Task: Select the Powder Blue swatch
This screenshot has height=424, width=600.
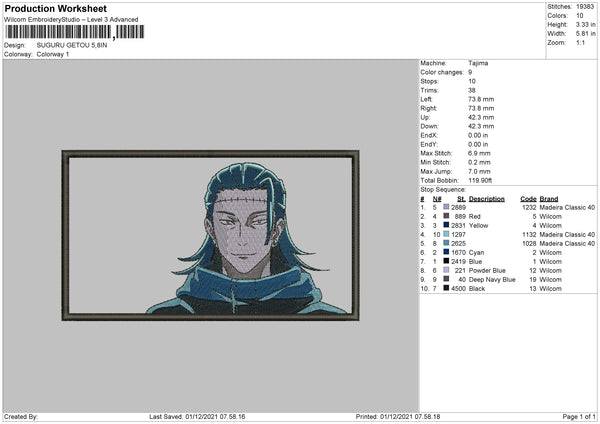Action: (x=446, y=270)
